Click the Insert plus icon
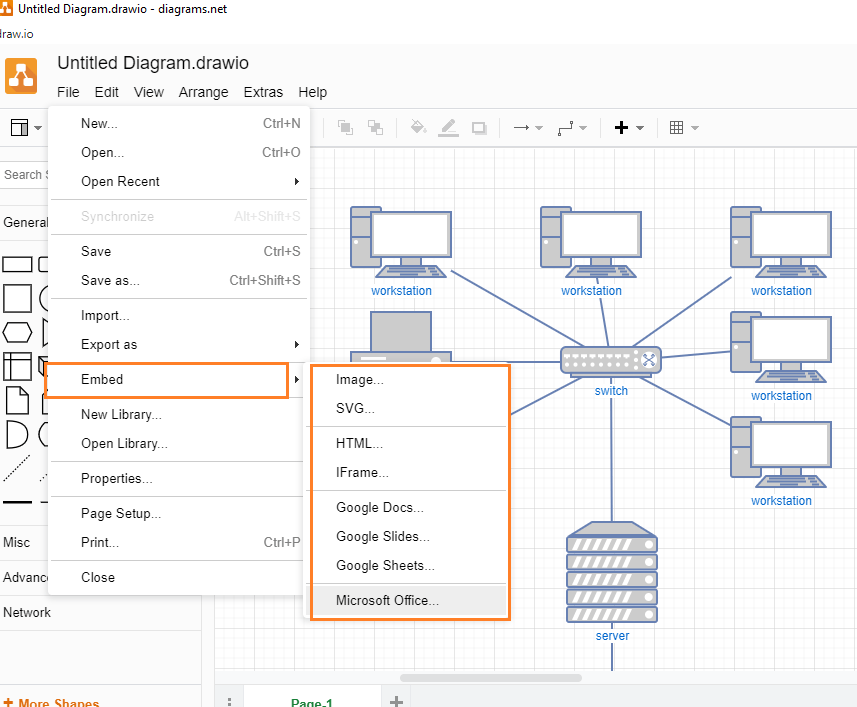Image resolution: width=857 pixels, height=707 pixels. click(621, 128)
